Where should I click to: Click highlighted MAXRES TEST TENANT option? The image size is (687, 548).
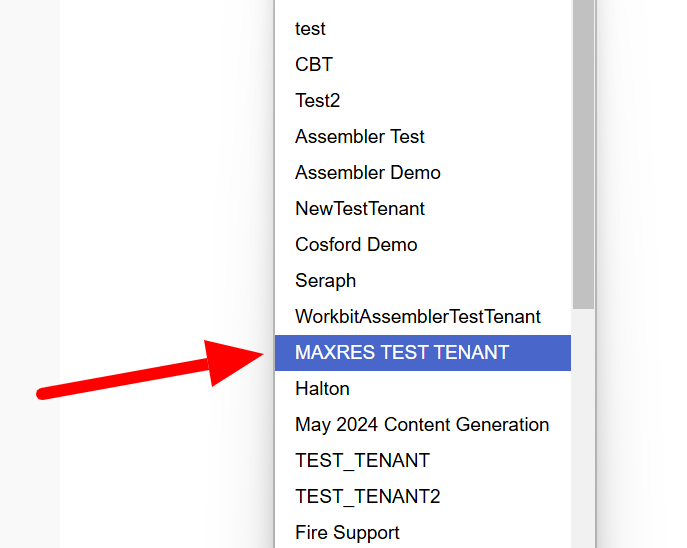pos(402,353)
